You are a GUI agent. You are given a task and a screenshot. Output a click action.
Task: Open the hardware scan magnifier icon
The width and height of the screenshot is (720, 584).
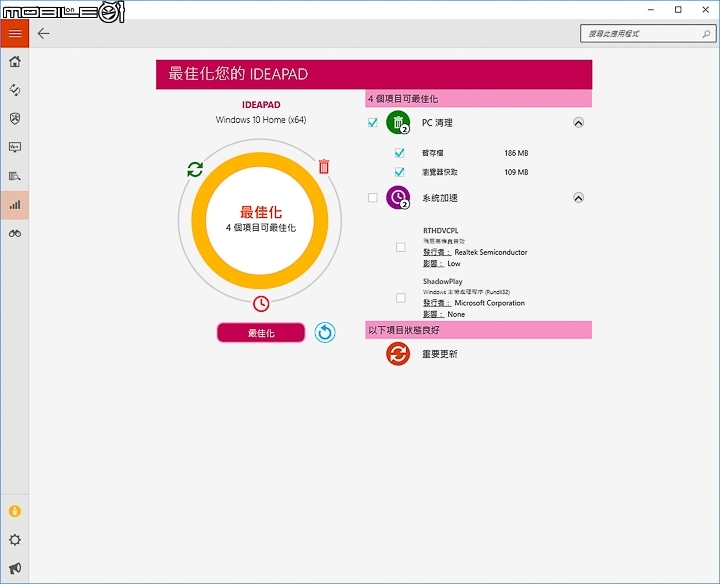tap(15, 176)
